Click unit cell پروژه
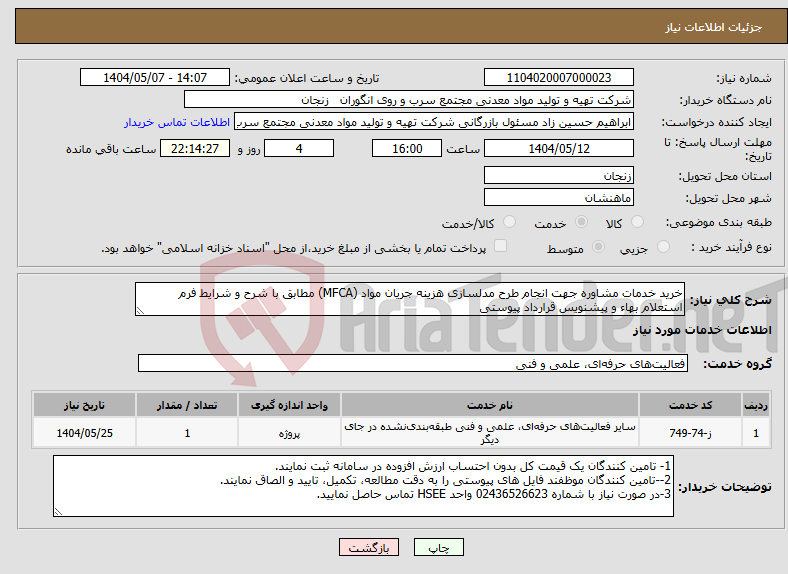Screen dimensions: 788x574 pyautogui.click(x=289, y=433)
